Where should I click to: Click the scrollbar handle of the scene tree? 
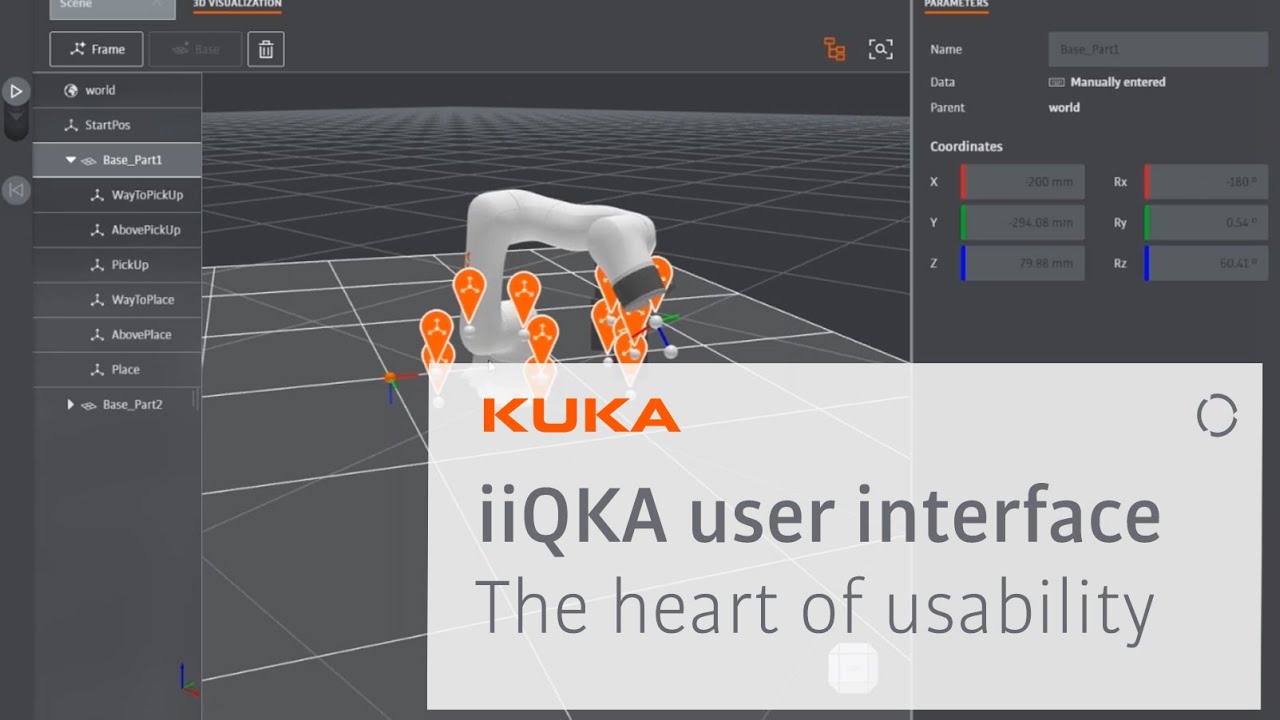(195, 399)
